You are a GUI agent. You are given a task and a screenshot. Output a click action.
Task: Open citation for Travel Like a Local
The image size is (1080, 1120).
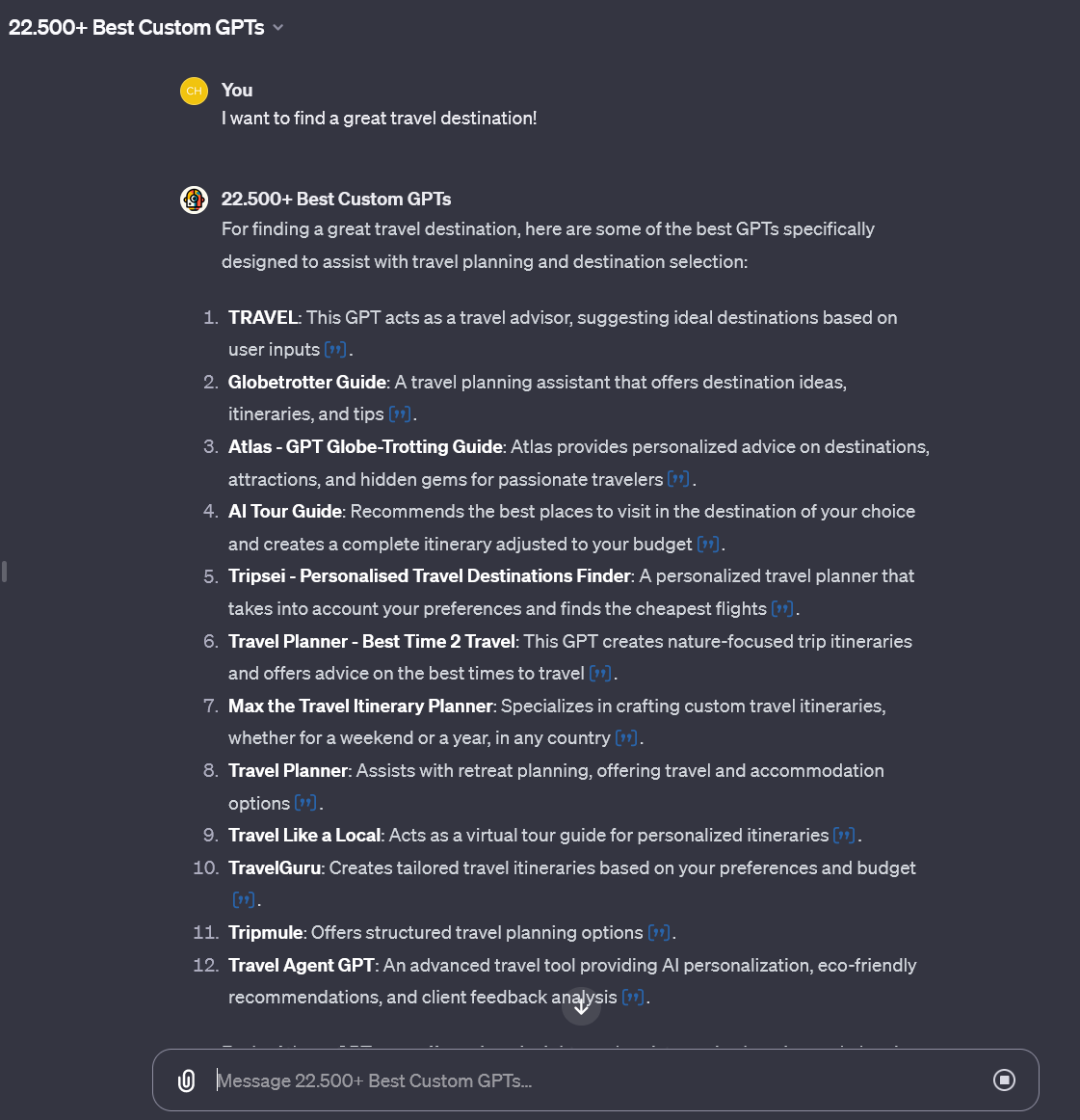[x=844, y=836]
